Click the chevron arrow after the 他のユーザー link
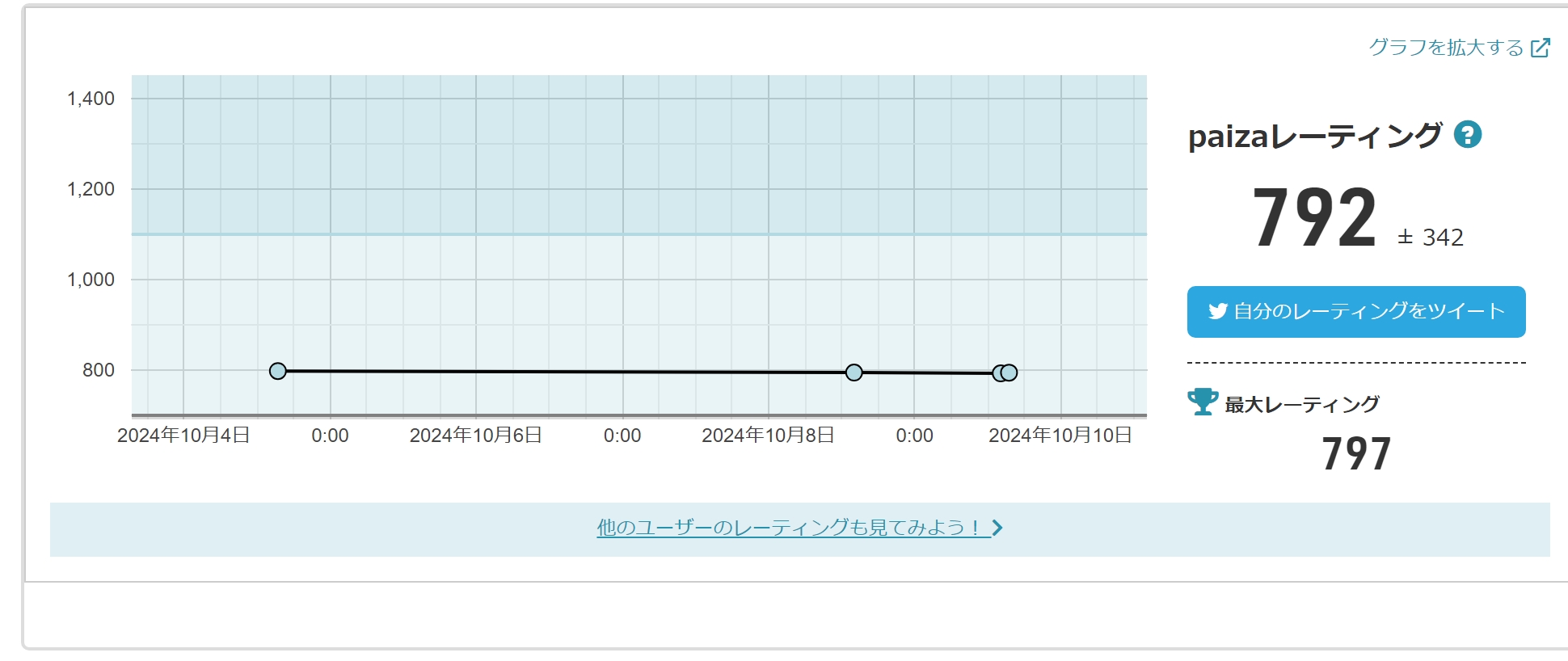This screenshot has width=1568, height=661. click(997, 528)
